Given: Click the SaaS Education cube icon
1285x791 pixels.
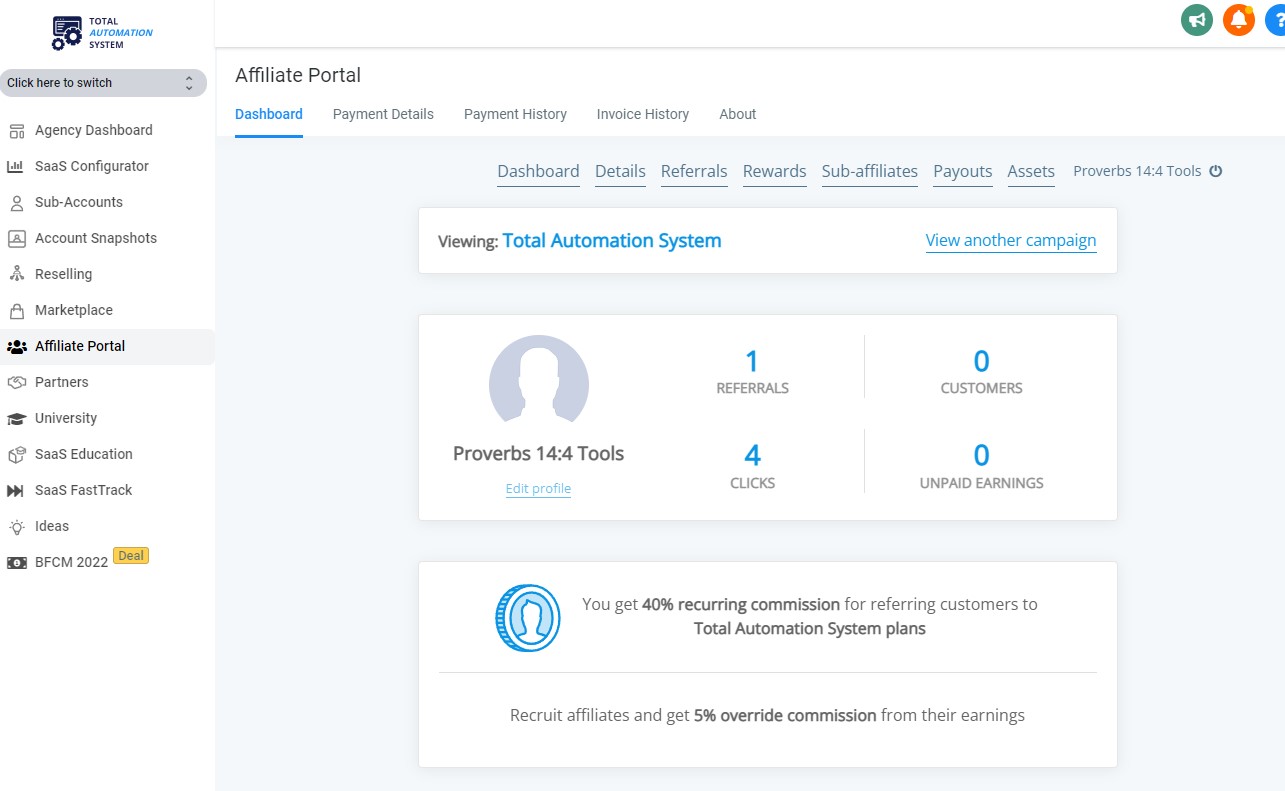Looking at the screenshot, I should [16, 454].
